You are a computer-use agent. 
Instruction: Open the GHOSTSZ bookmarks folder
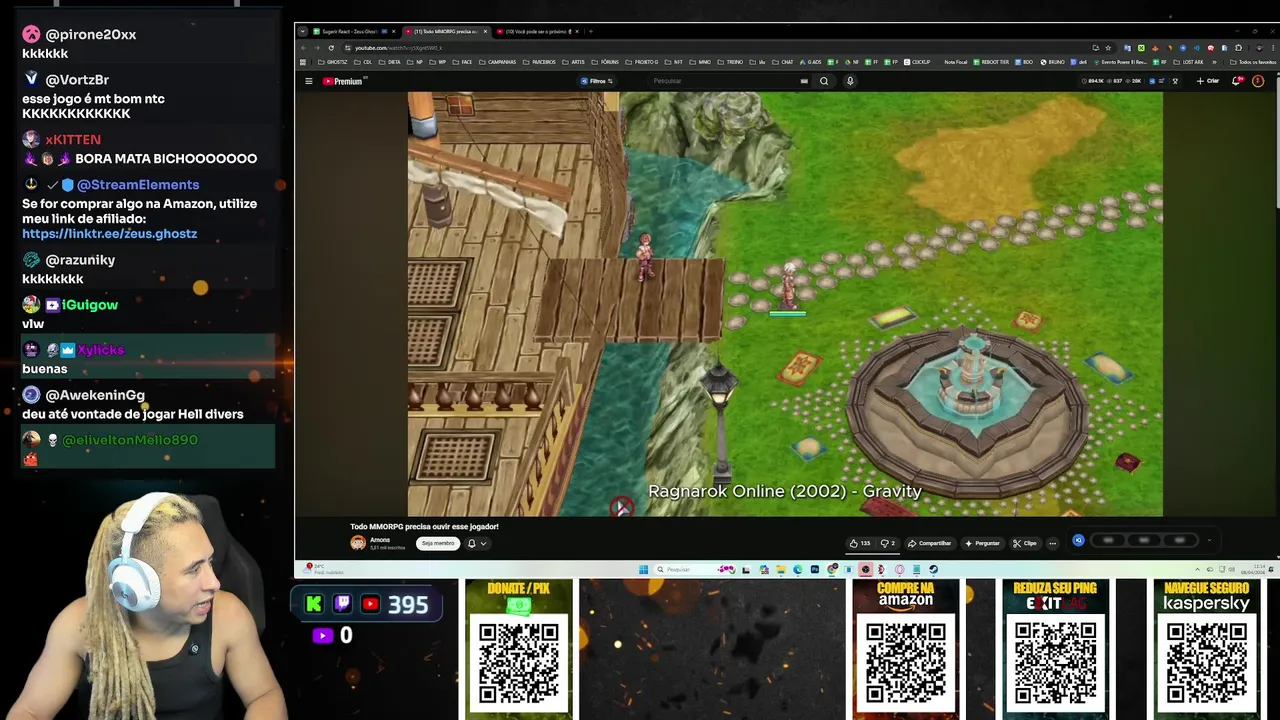click(333, 62)
